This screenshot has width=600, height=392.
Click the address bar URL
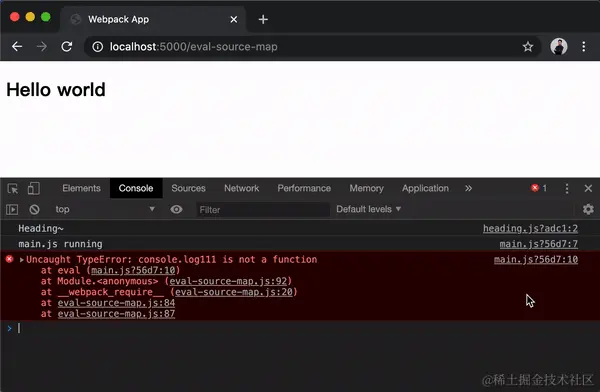[x=194, y=47]
